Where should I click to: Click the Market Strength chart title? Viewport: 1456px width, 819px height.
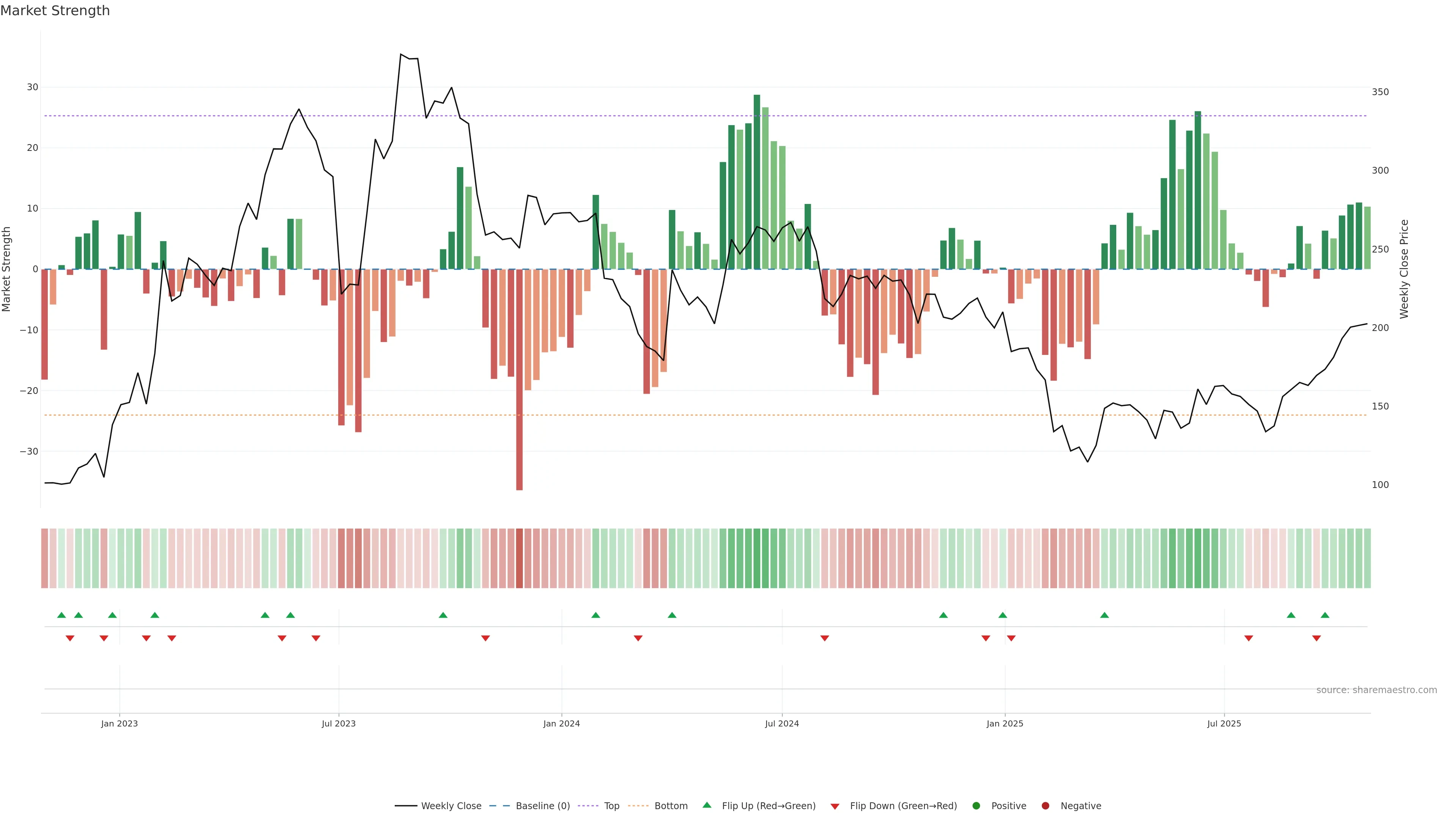click(x=55, y=11)
